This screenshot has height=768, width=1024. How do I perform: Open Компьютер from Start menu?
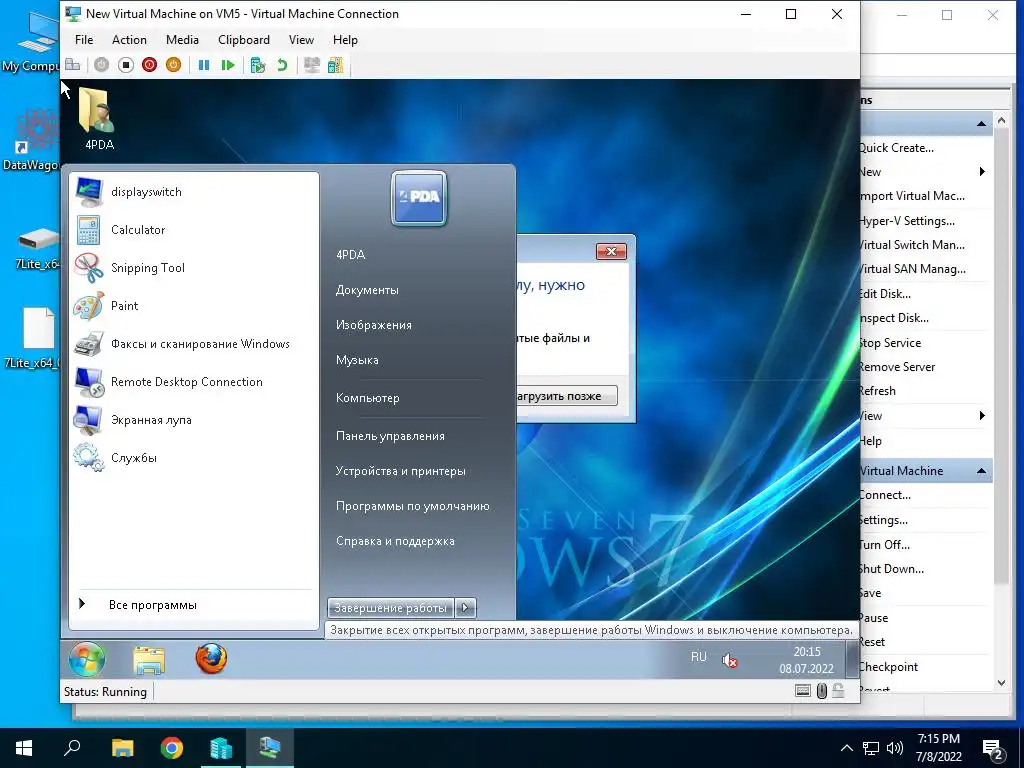pyautogui.click(x=367, y=398)
